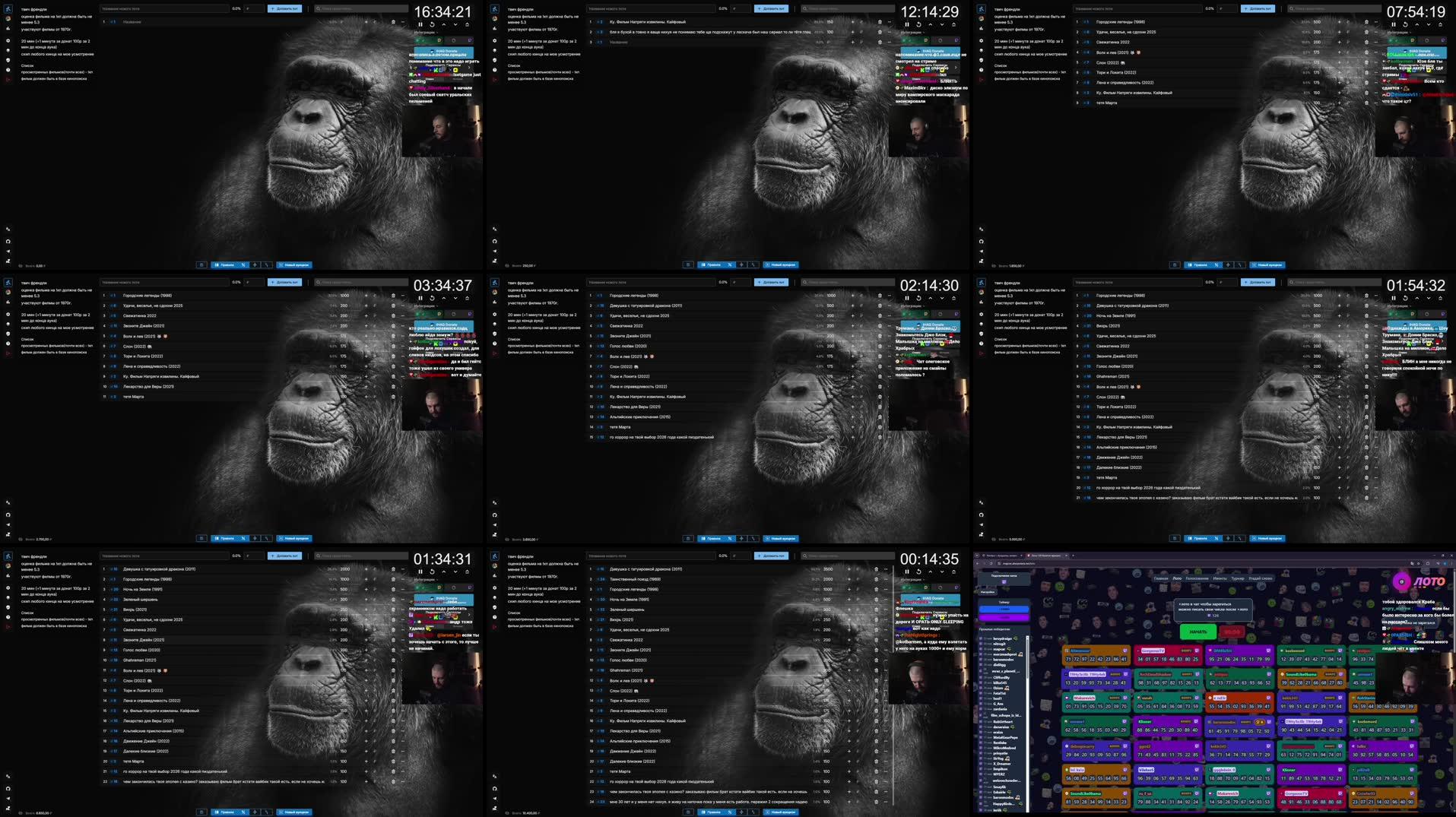Click the purple timer bar in the Lotto tile sidebar
This screenshot has height=817, width=1456.
tap(1004, 617)
